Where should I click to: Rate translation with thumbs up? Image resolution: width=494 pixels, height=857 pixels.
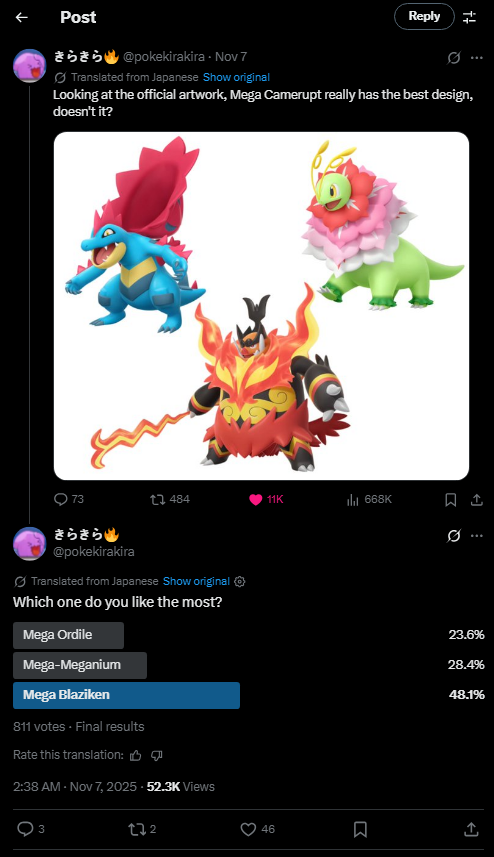pos(136,755)
